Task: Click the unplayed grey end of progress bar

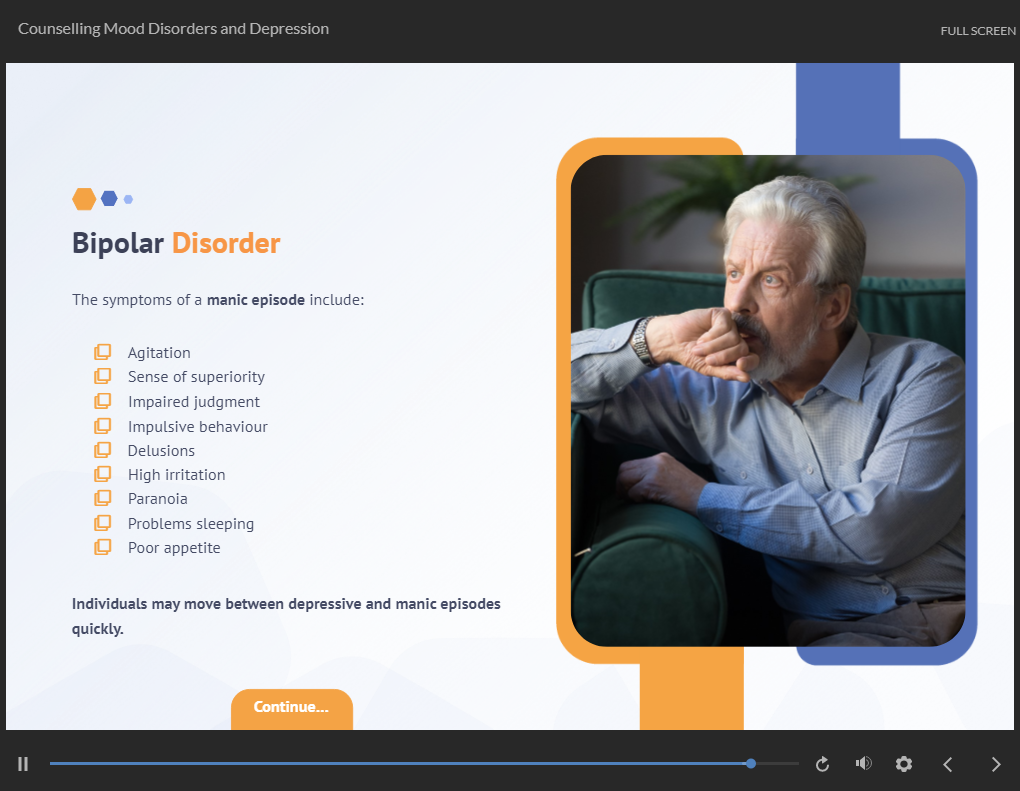Action: pyautogui.click(x=778, y=763)
